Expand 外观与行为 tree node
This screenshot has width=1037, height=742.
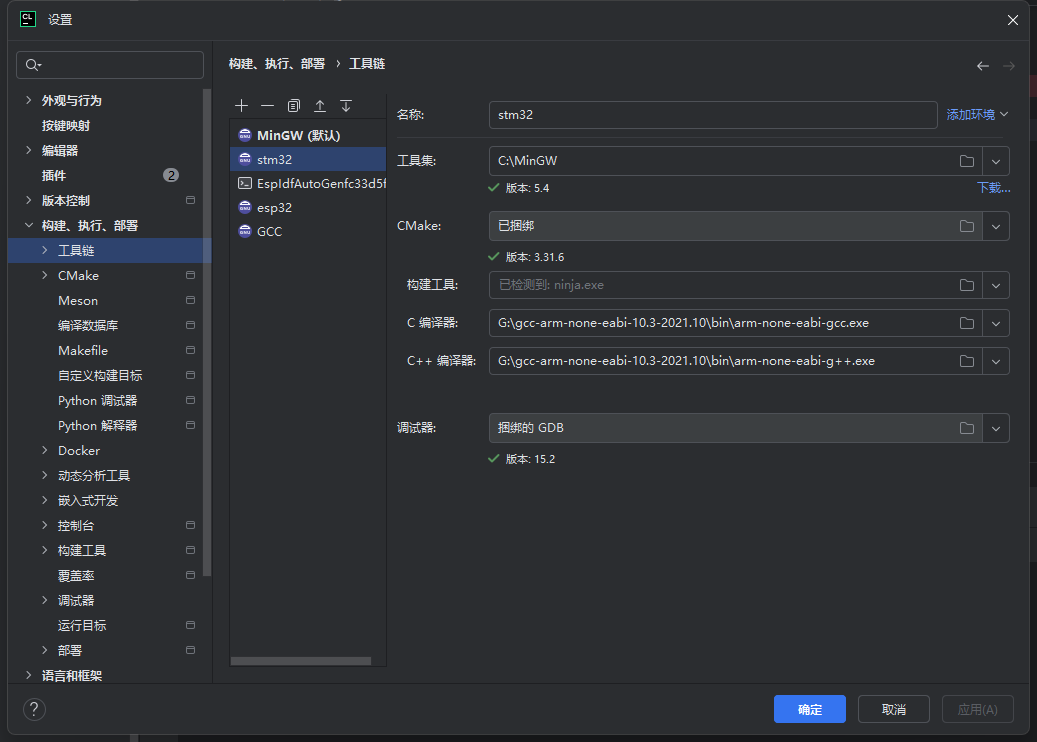[x=28, y=100]
